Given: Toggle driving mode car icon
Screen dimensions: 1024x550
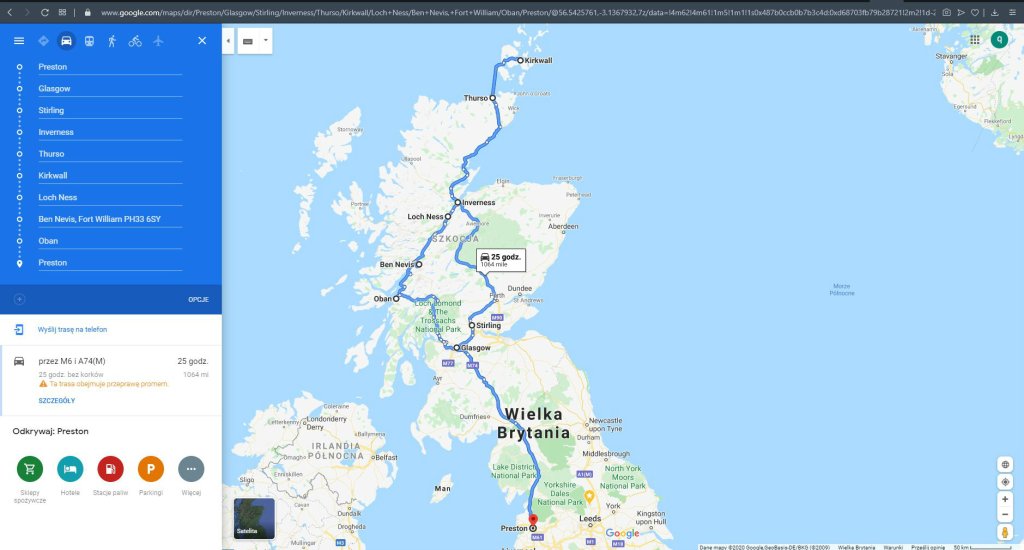Looking at the screenshot, I should 66,40.
